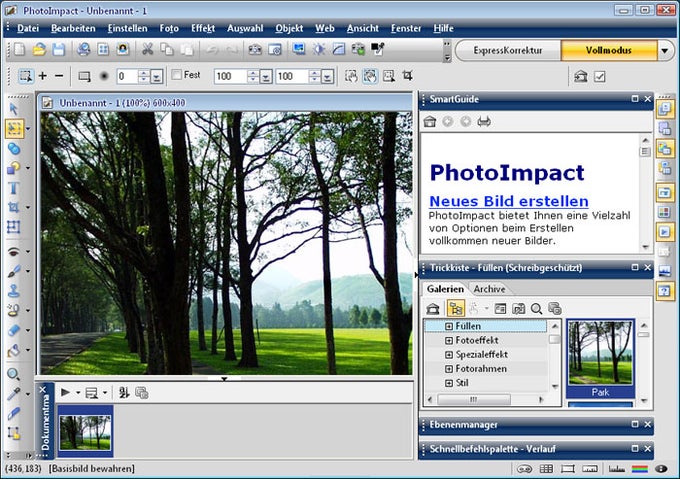Toggle the soft edge circle option
680x479 pixels.
pyautogui.click(x=104, y=76)
